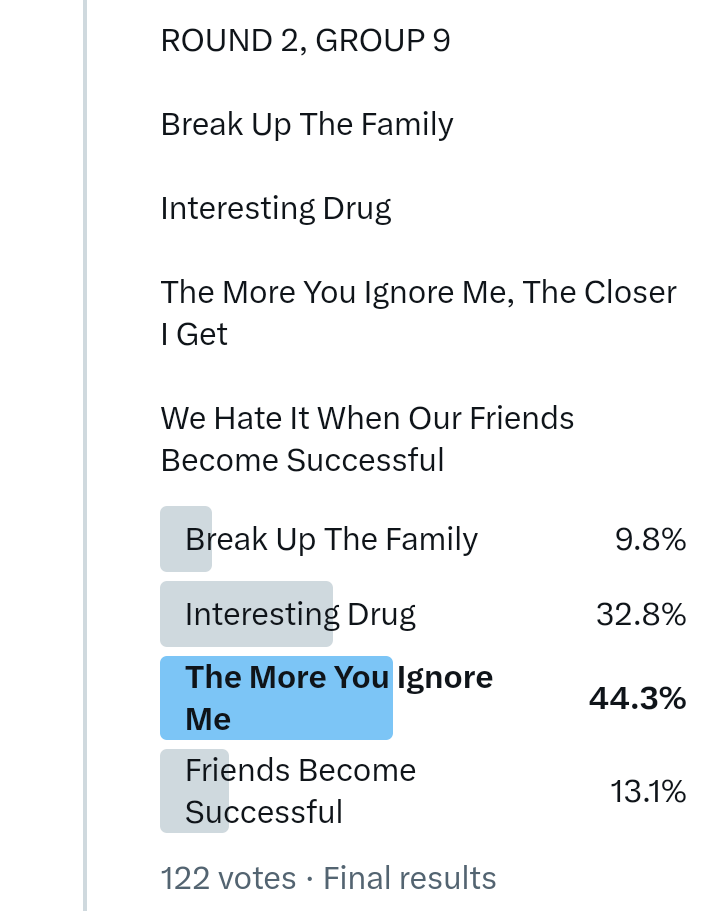The image size is (720, 911).
Task: Select the "Break Up The Family" poll option label
Action: click(x=332, y=540)
